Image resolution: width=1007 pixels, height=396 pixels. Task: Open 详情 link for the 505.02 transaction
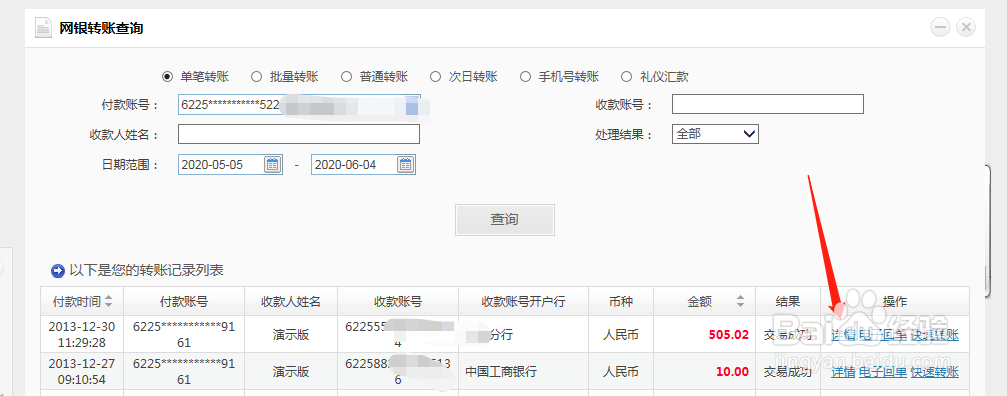(843, 334)
